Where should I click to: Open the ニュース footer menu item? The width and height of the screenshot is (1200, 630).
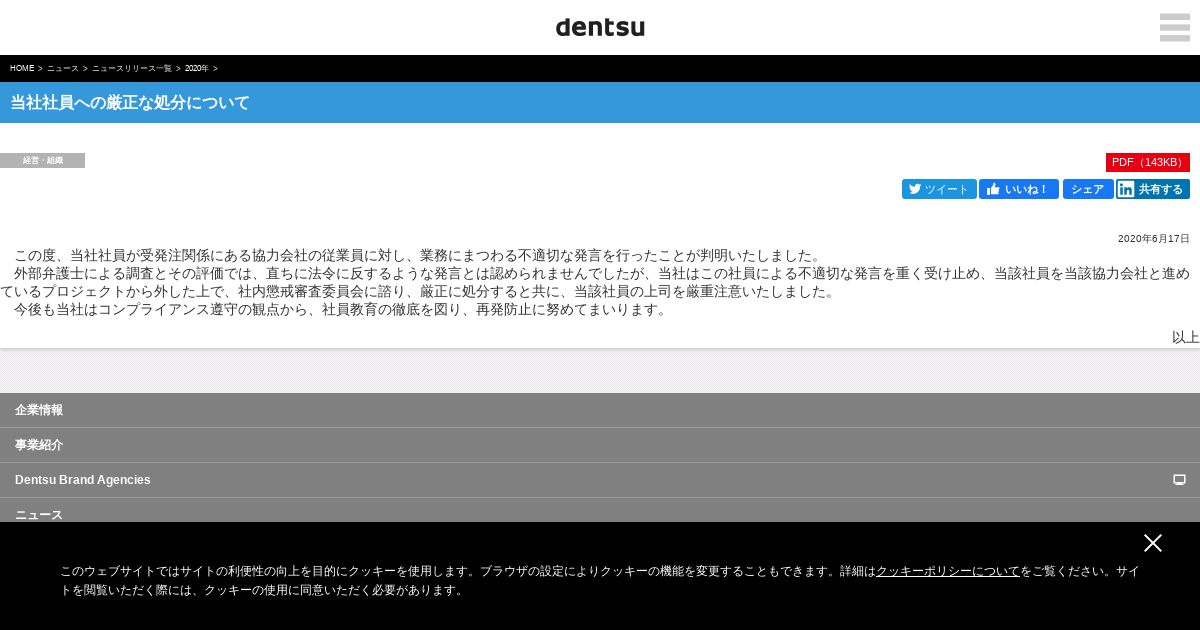pos(600,511)
